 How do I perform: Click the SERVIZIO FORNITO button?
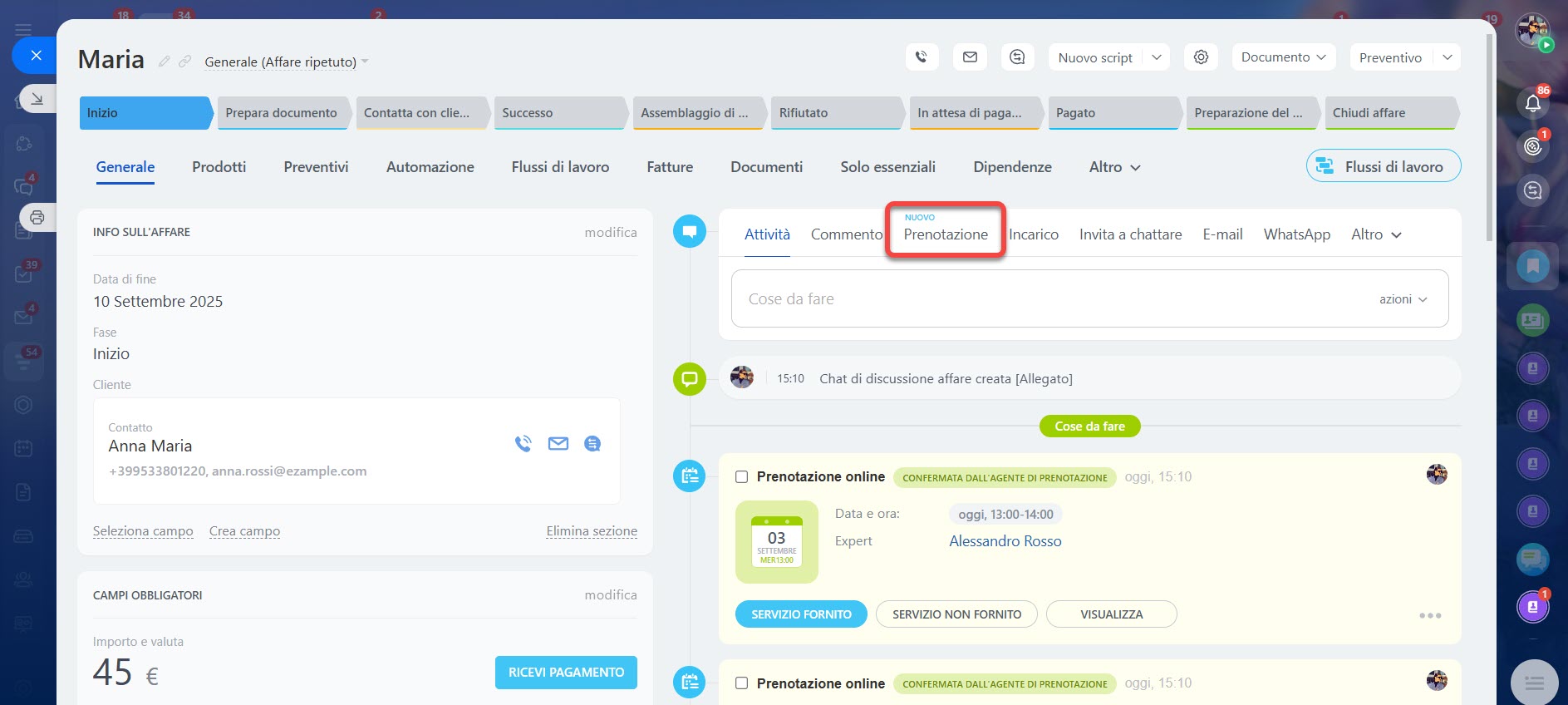pyautogui.click(x=801, y=614)
